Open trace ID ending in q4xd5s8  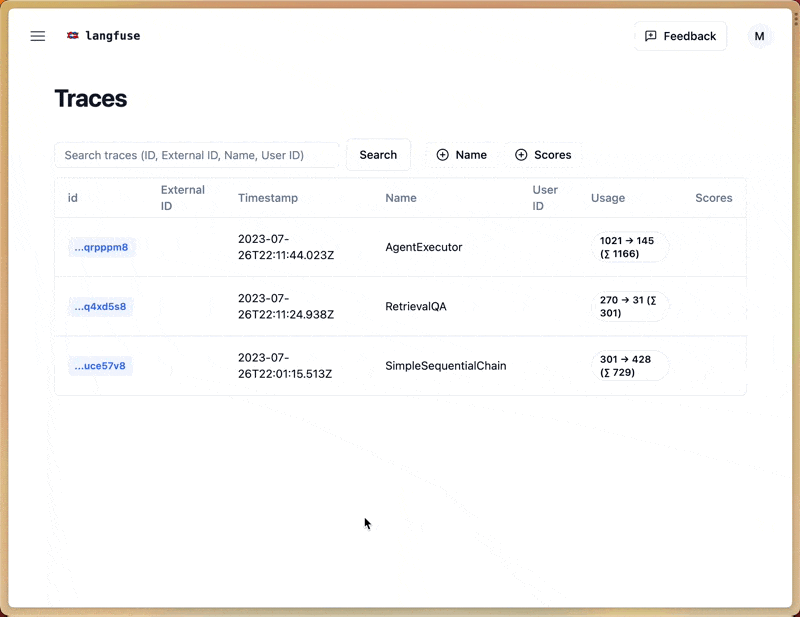coord(100,306)
